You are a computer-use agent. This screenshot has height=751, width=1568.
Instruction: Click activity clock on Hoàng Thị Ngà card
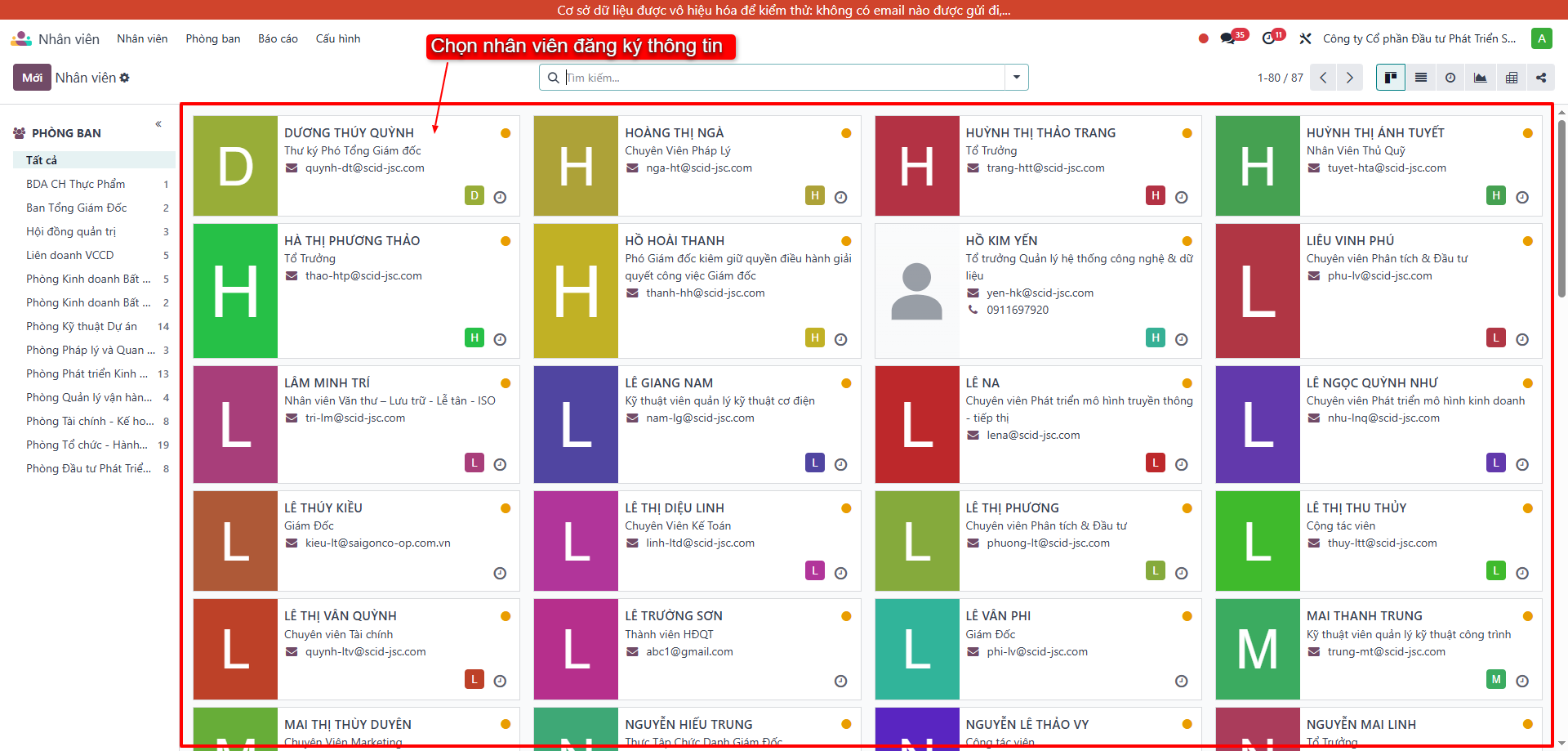point(841,197)
